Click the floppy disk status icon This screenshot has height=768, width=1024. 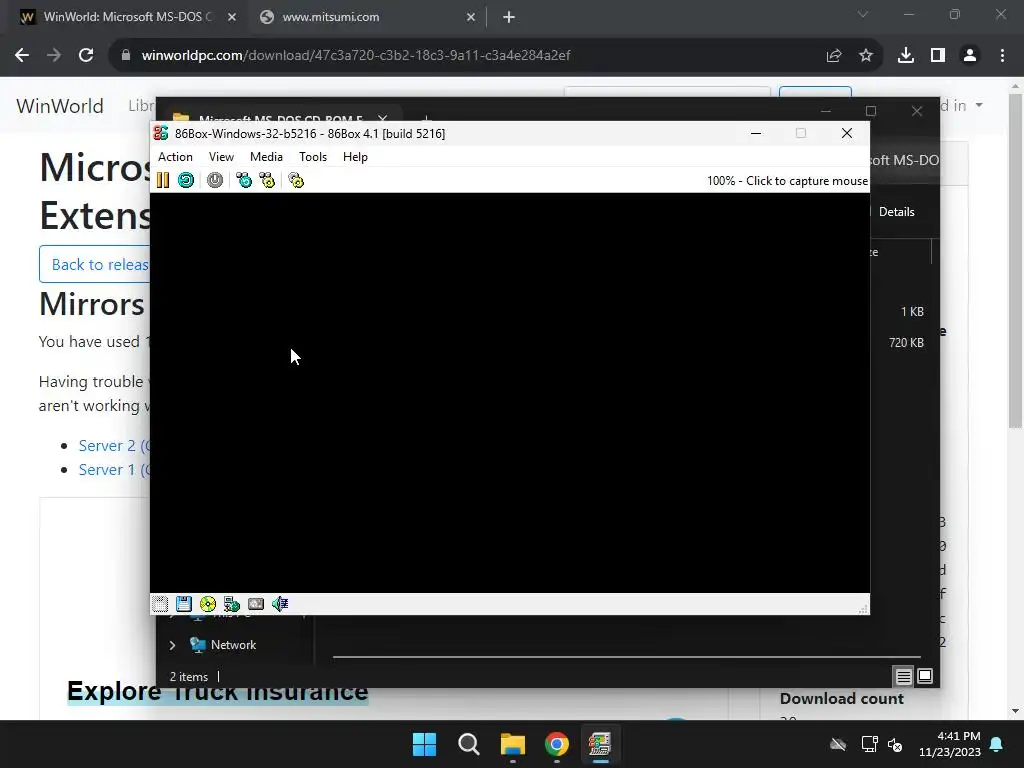click(x=184, y=604)
